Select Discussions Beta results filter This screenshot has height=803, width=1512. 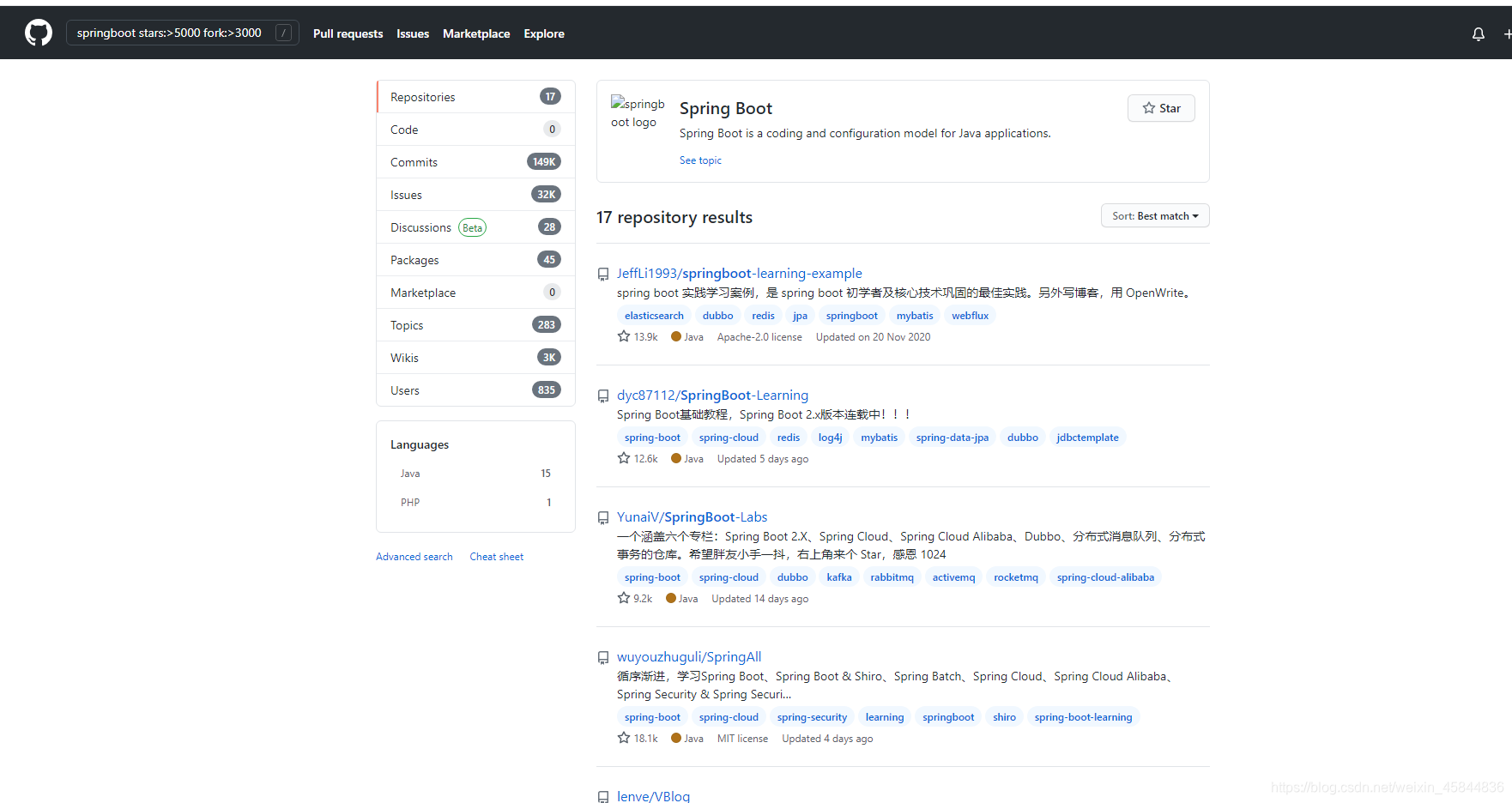pyautogui.click(x=475, y=227)
